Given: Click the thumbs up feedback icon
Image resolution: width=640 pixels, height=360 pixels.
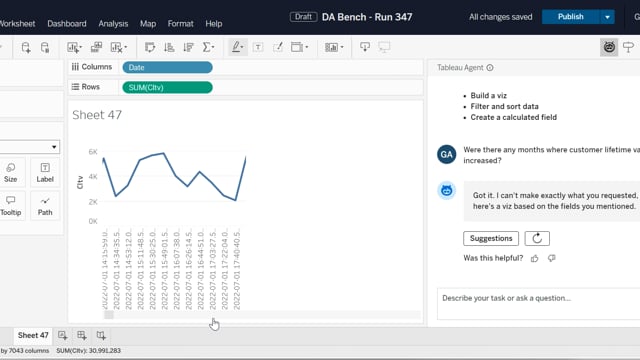Looking at the screenshot, I should click(x=534, y=258).
